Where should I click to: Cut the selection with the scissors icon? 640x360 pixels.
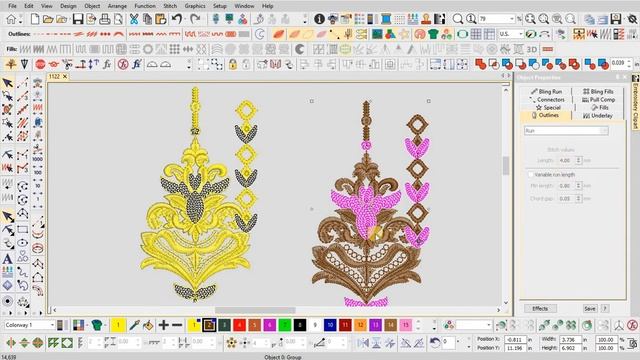point(134,19)
